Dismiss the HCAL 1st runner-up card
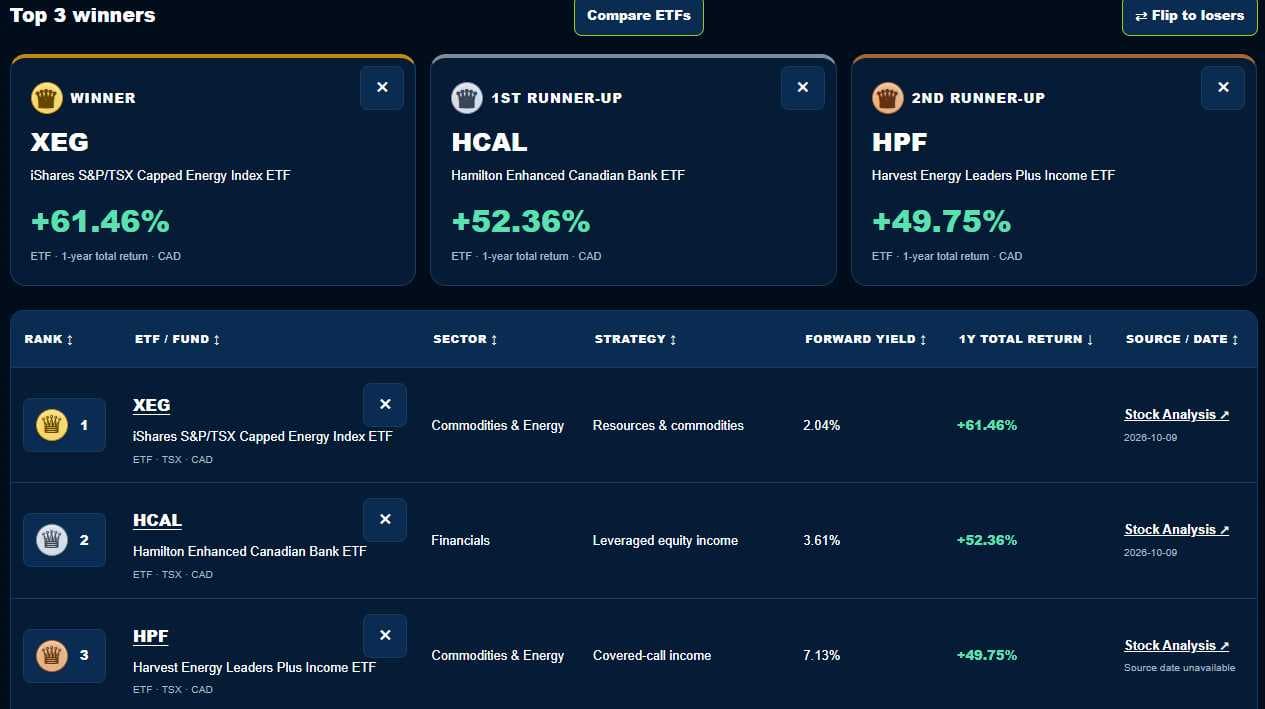 click(x=802, y=88)
